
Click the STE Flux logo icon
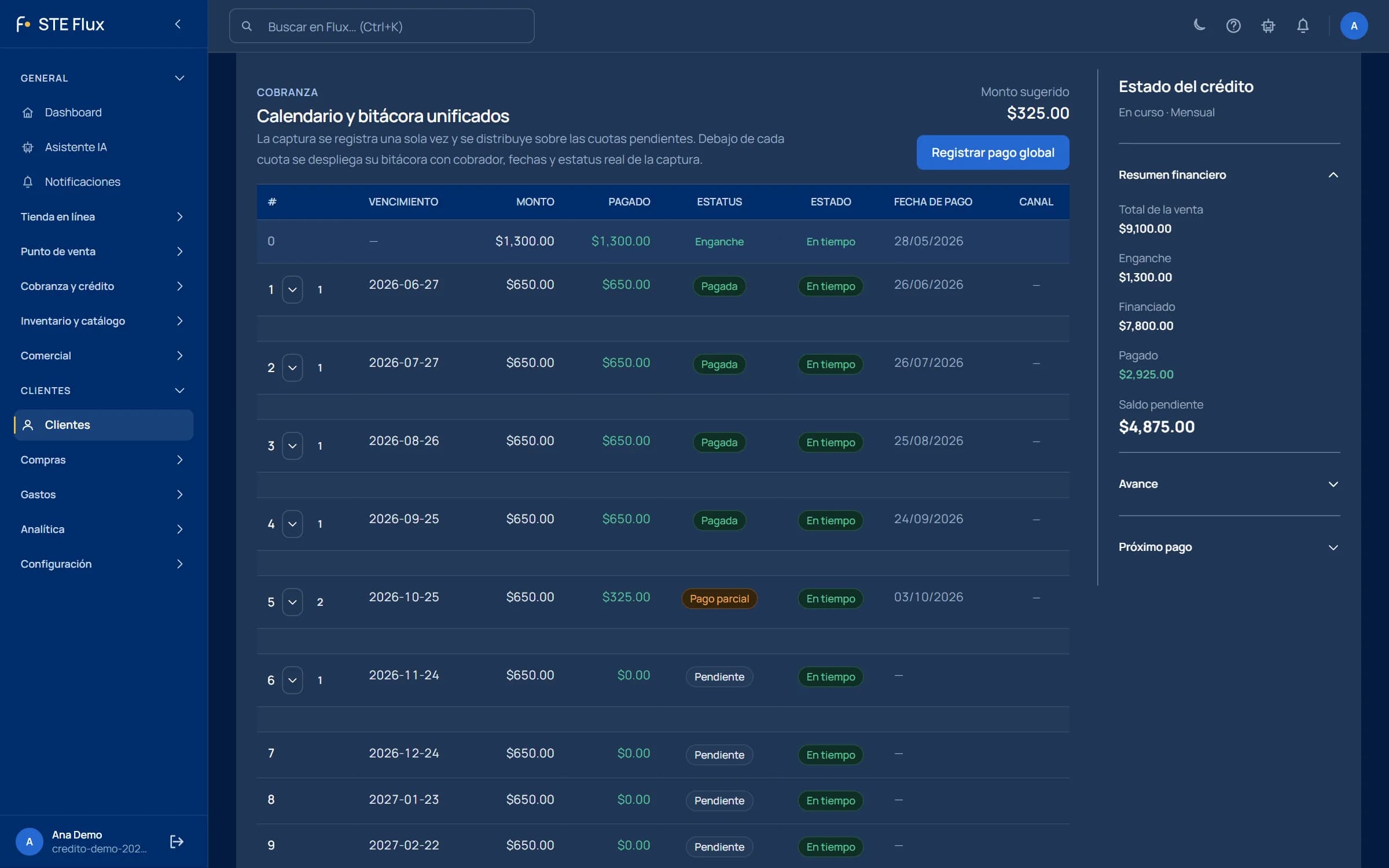tap(23, 24)
